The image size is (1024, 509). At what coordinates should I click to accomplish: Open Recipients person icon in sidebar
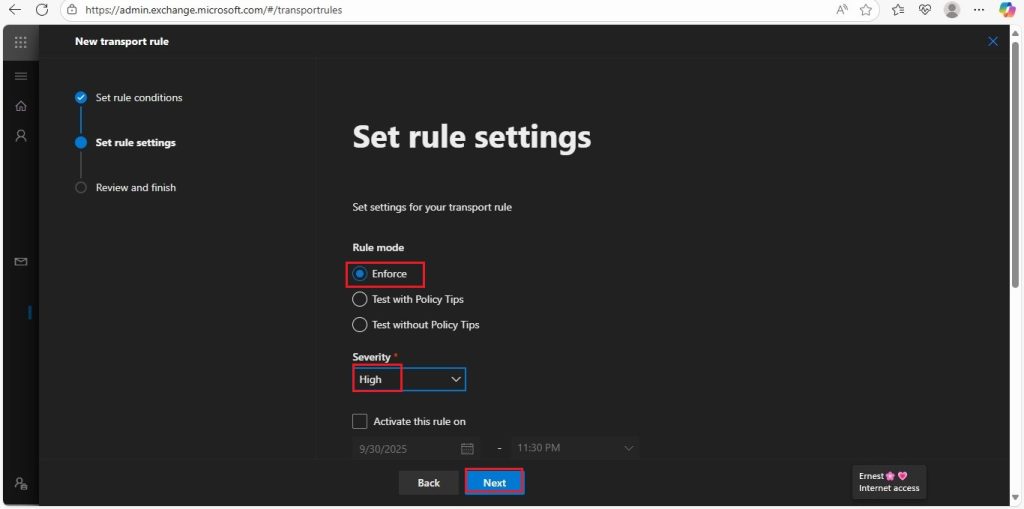click(21, 136)
